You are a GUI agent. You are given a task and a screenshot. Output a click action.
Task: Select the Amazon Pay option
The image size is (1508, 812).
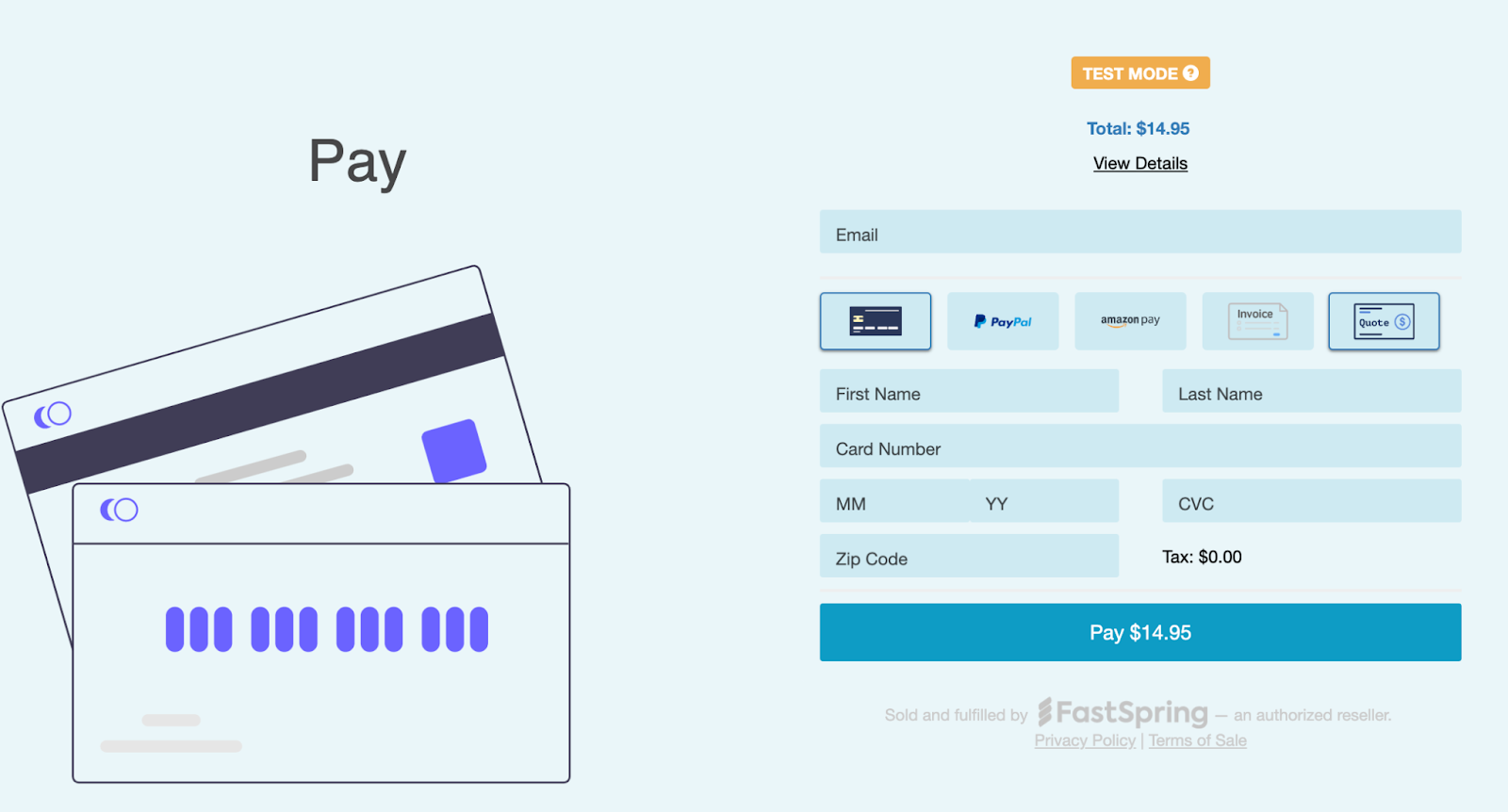(x=1130, y=321)
